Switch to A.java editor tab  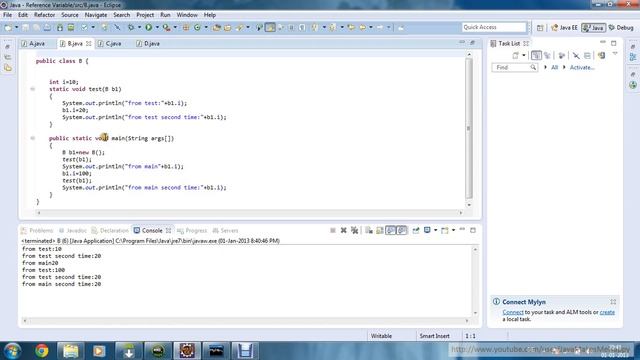(33, 44)
